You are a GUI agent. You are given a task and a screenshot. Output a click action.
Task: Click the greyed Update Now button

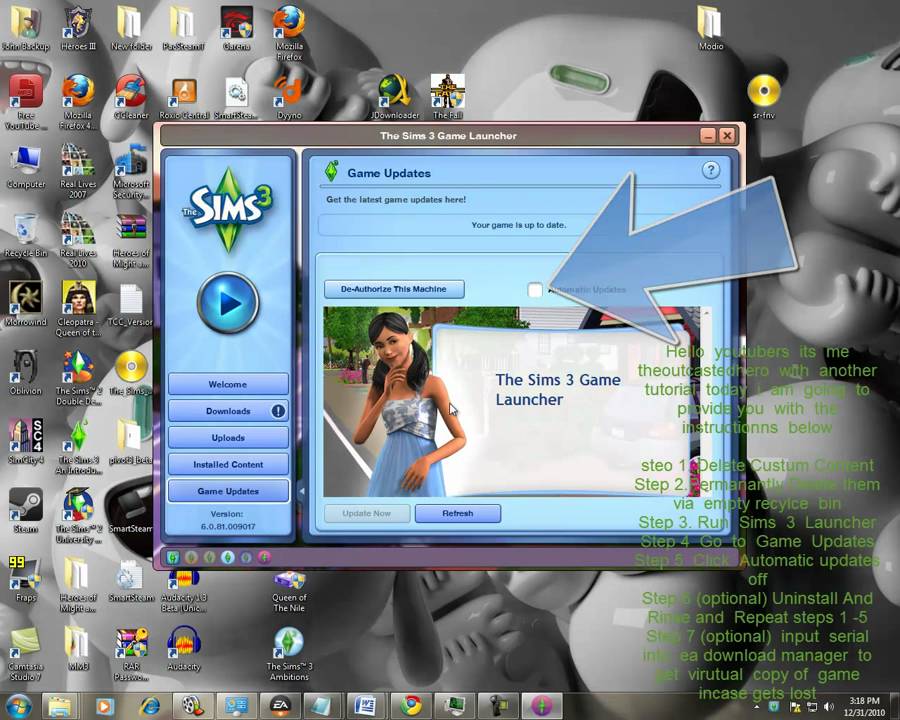[367, 513]
